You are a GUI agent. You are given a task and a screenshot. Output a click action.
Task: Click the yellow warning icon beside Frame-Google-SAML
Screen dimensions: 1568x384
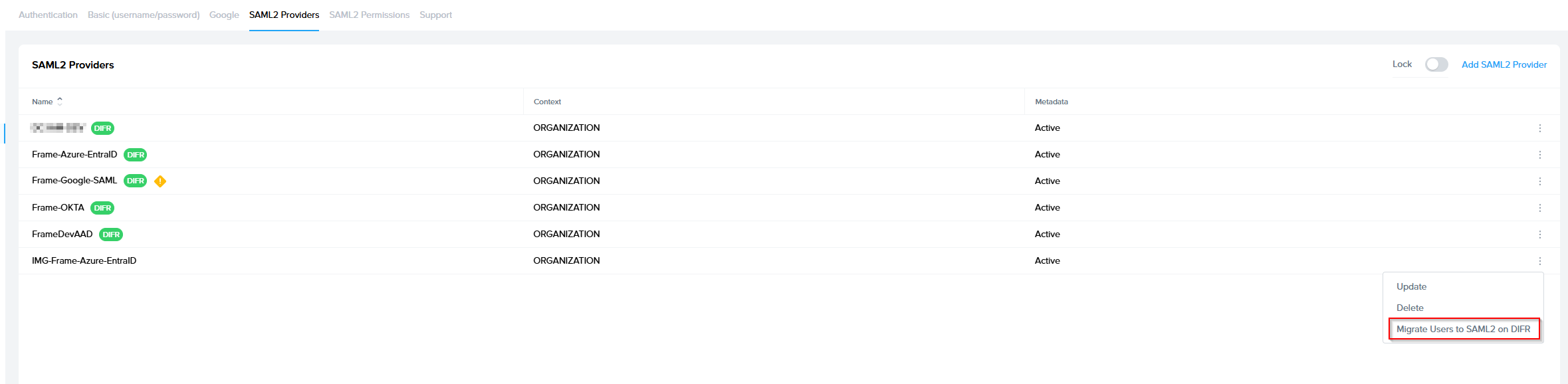[x=160, y=181]
